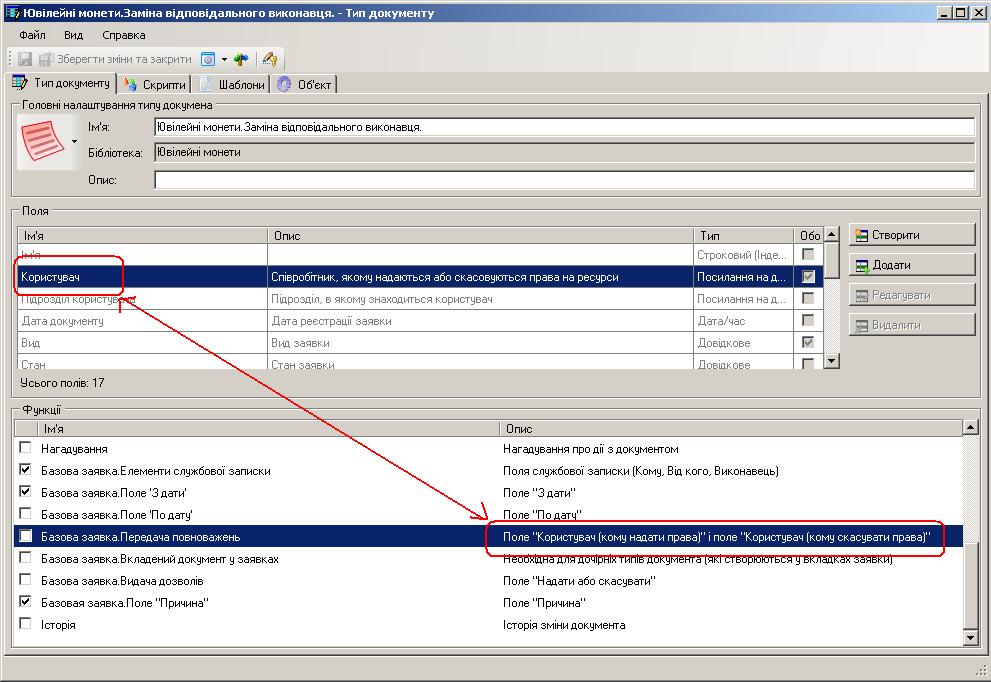Screen dimensions: 991x682
Task: Enable the Історія function checkbox
Action: (x=26, y=625)
